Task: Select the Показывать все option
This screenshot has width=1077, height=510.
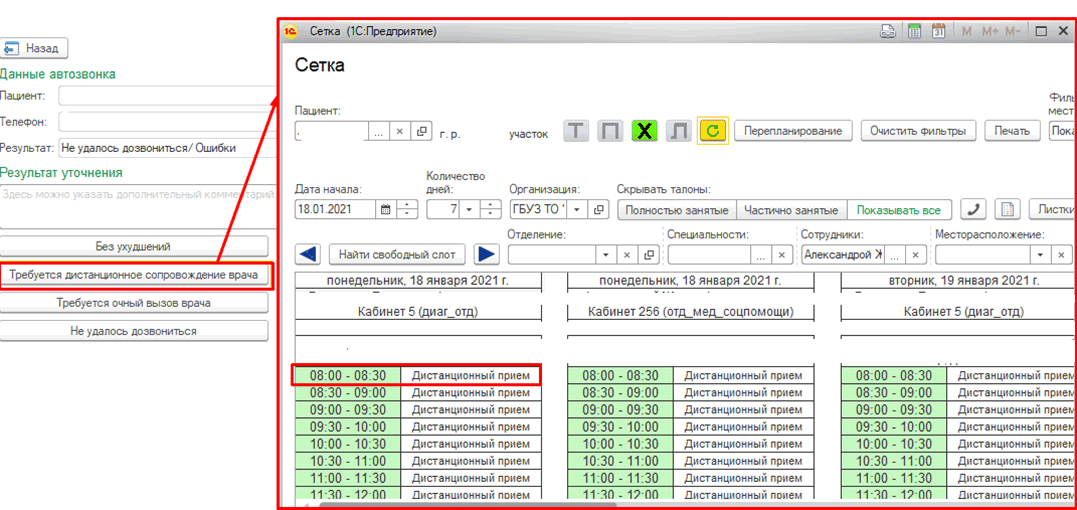Action: click(x=898, y=210)
